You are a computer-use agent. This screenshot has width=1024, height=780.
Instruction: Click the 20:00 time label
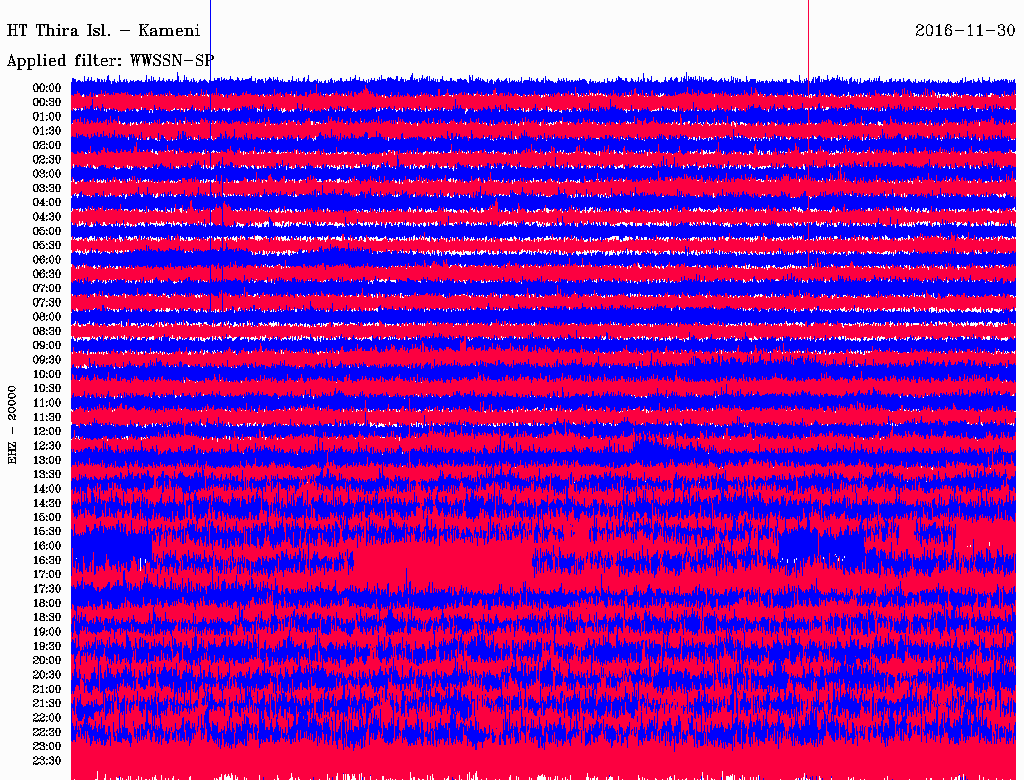(x=47, y=660)
